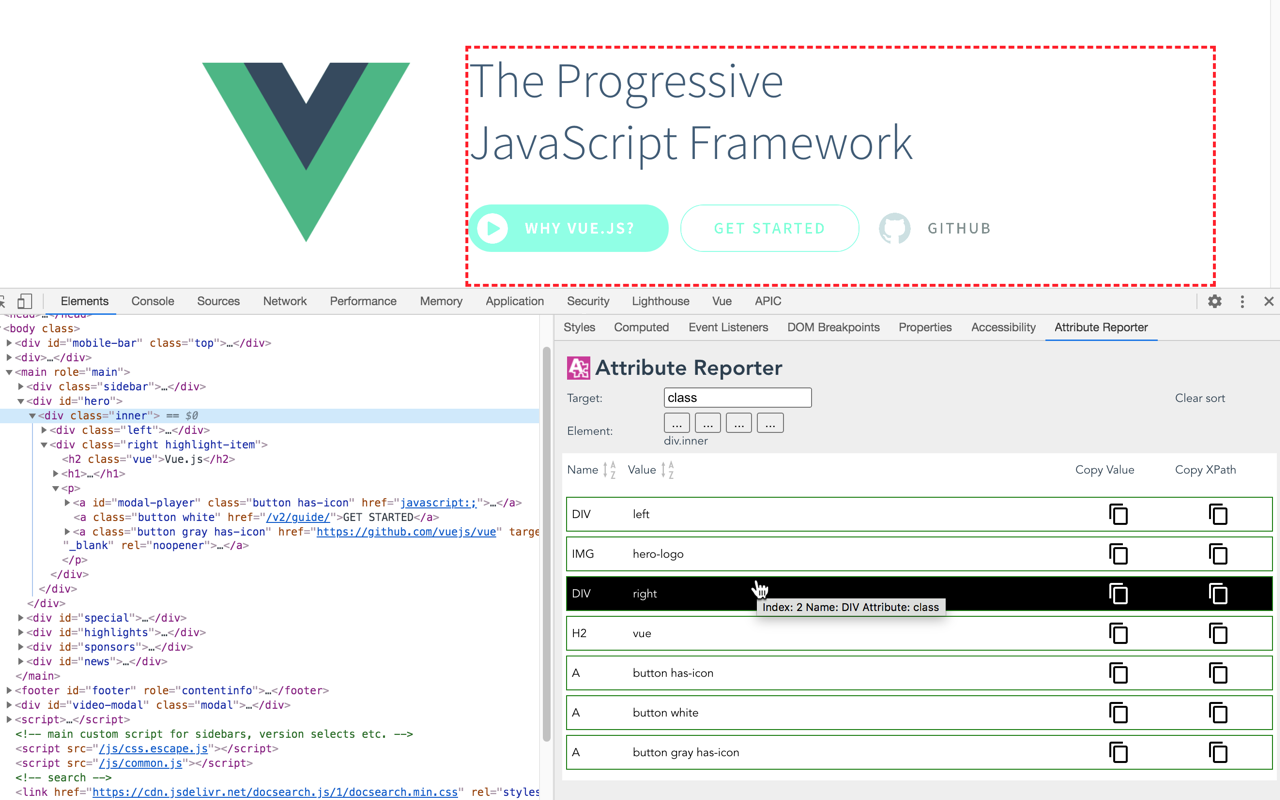Copy XPath for the 'left' row
The height and width of the screenshot is (800, 1280).
click(1218, 514)
